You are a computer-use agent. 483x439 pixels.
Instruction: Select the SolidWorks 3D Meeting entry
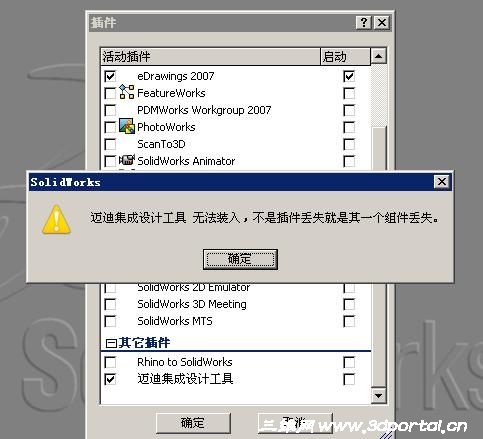point(192,304)
